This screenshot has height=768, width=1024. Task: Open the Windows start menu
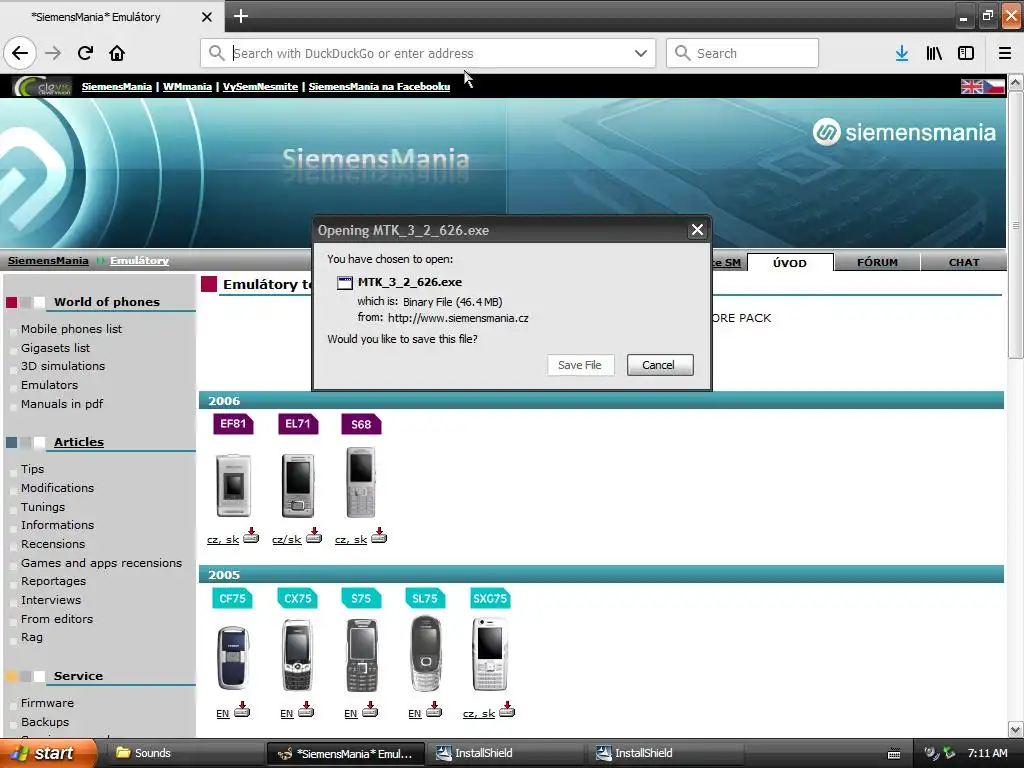48,753
